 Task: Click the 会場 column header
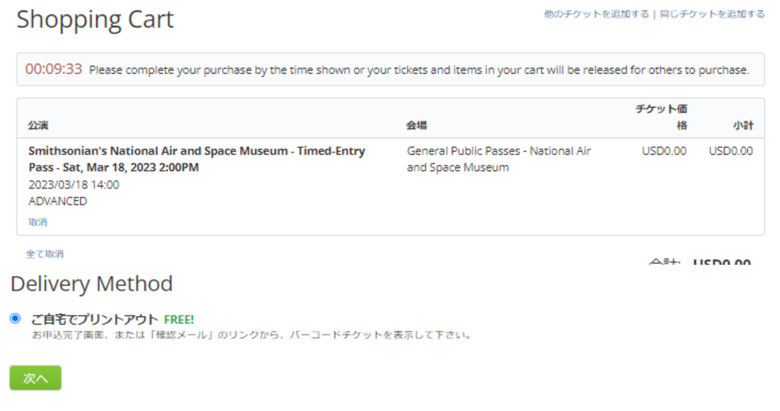tap(417, 126)
